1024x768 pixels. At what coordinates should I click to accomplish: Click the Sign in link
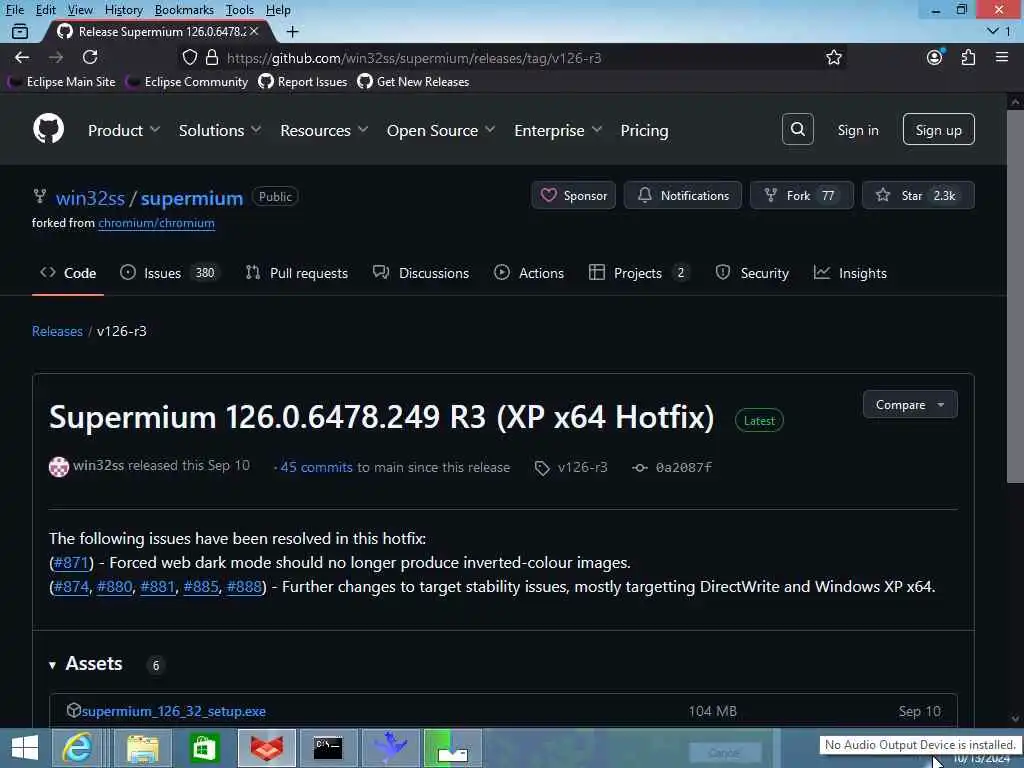point(857,130)
